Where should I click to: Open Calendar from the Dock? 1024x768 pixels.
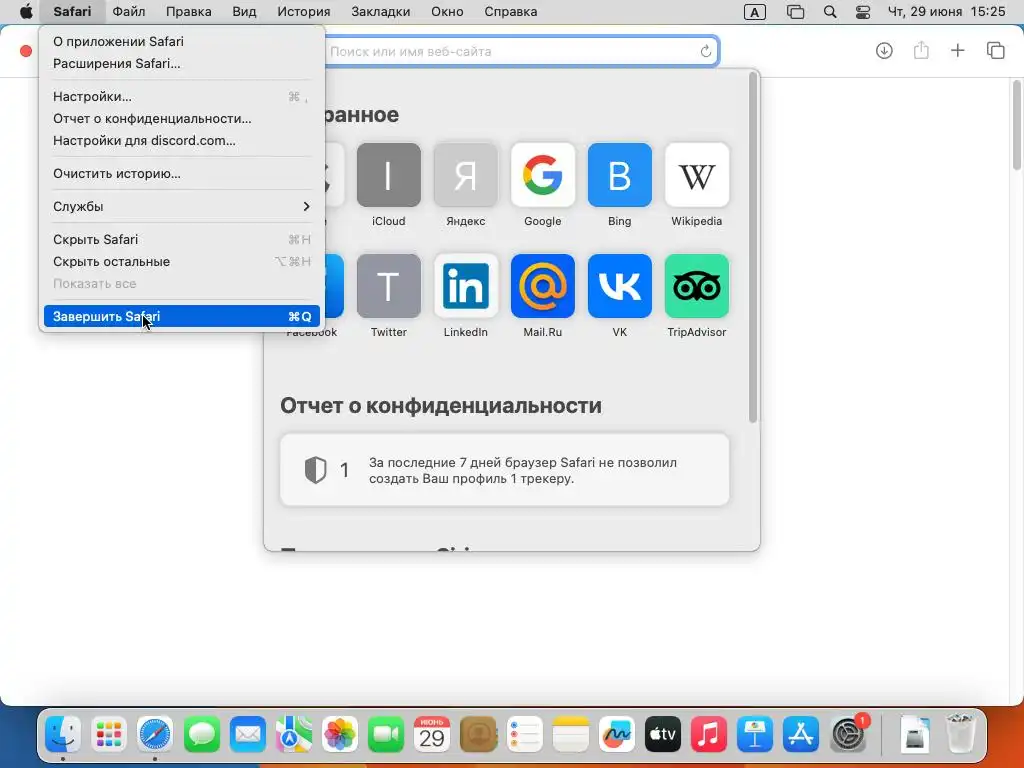point(432,734)
